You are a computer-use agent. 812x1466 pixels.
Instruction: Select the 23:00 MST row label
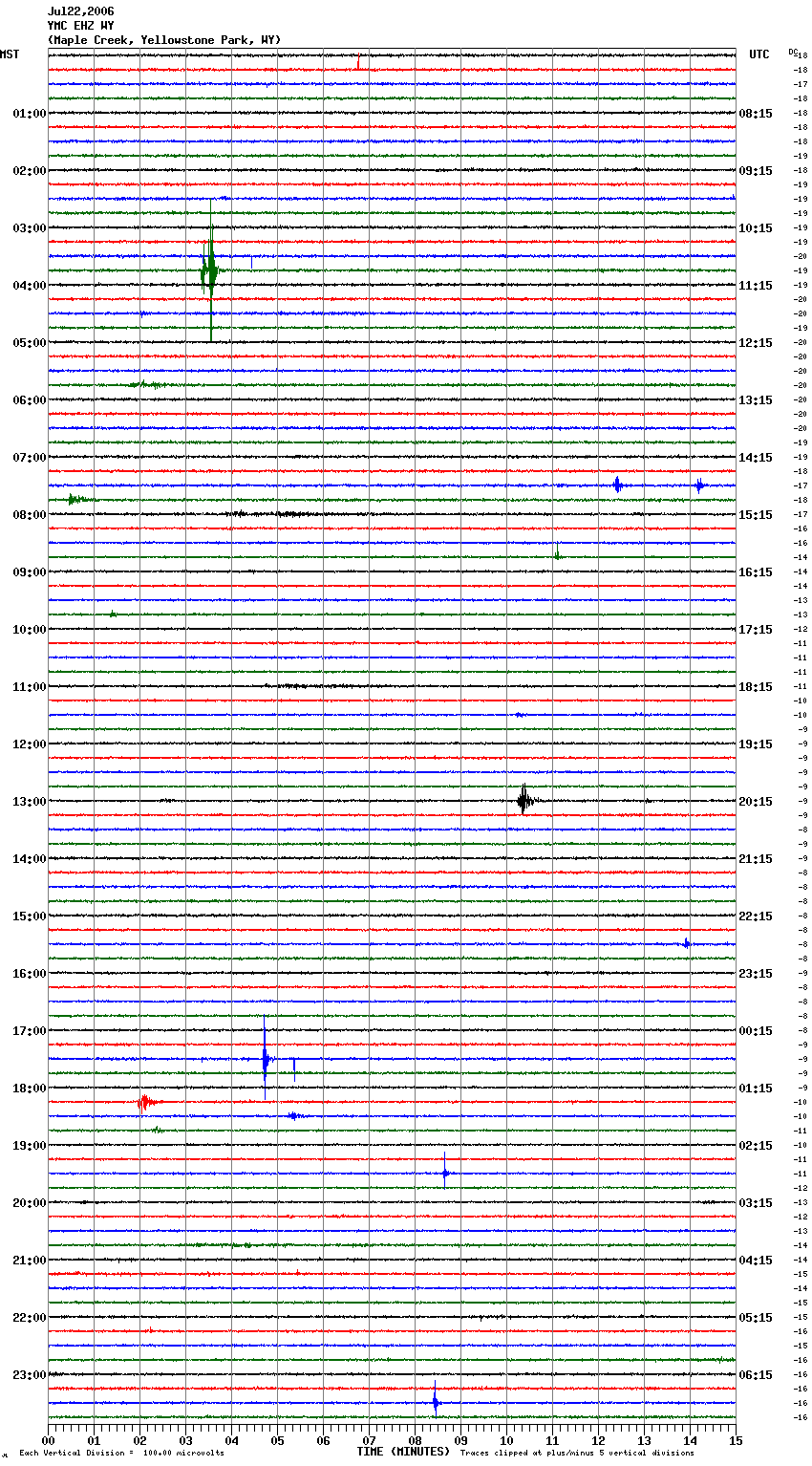tap(30, 1374)
